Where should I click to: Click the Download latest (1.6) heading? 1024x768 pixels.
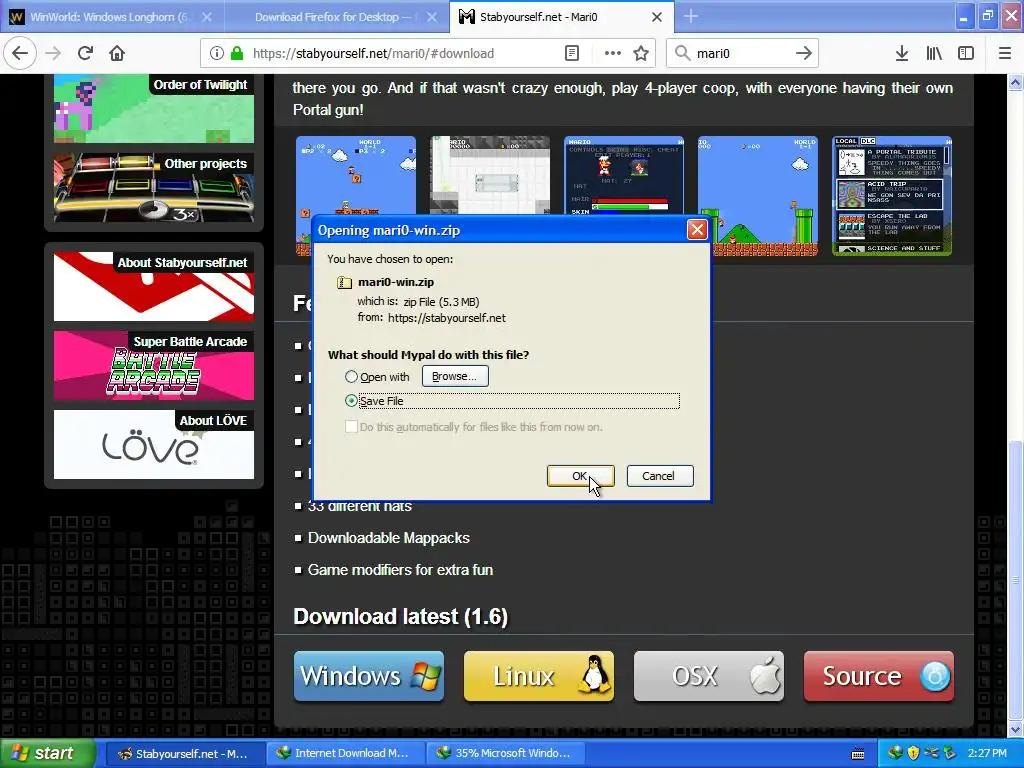(x=400, y=616)
